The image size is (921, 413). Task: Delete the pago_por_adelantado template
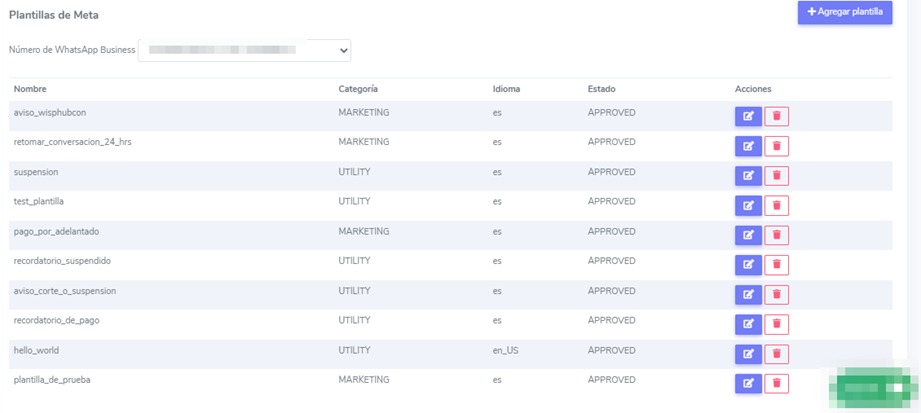[x=776, y=235]
